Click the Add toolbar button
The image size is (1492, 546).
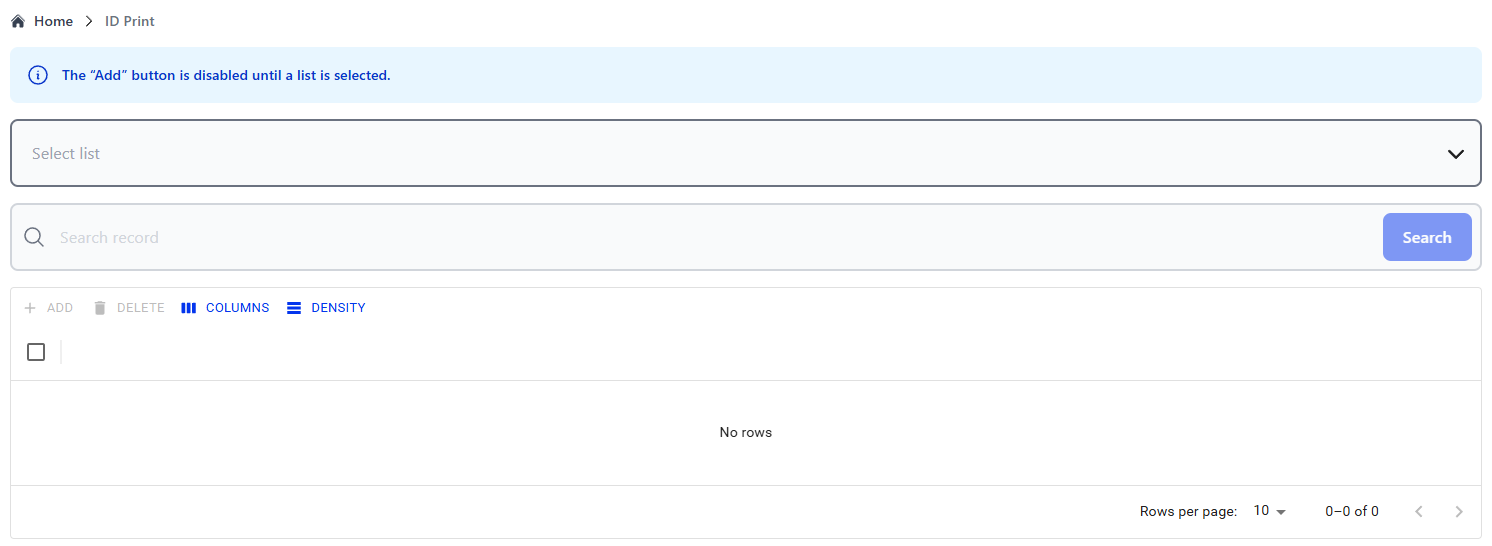[48, 308]
